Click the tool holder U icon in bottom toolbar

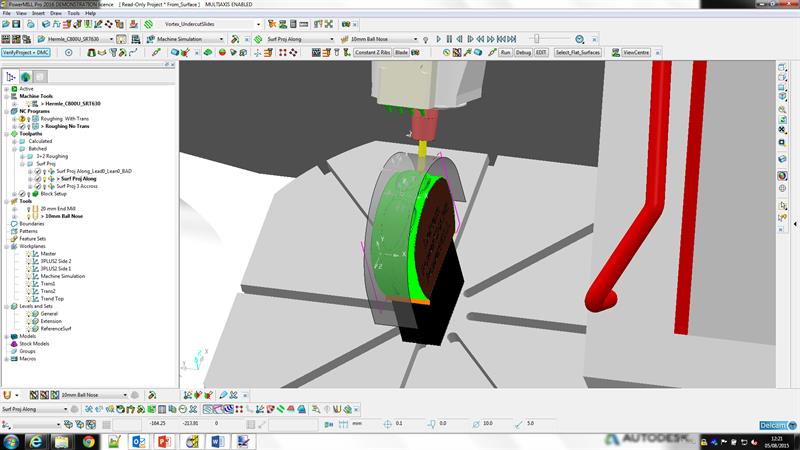(7, 395)
